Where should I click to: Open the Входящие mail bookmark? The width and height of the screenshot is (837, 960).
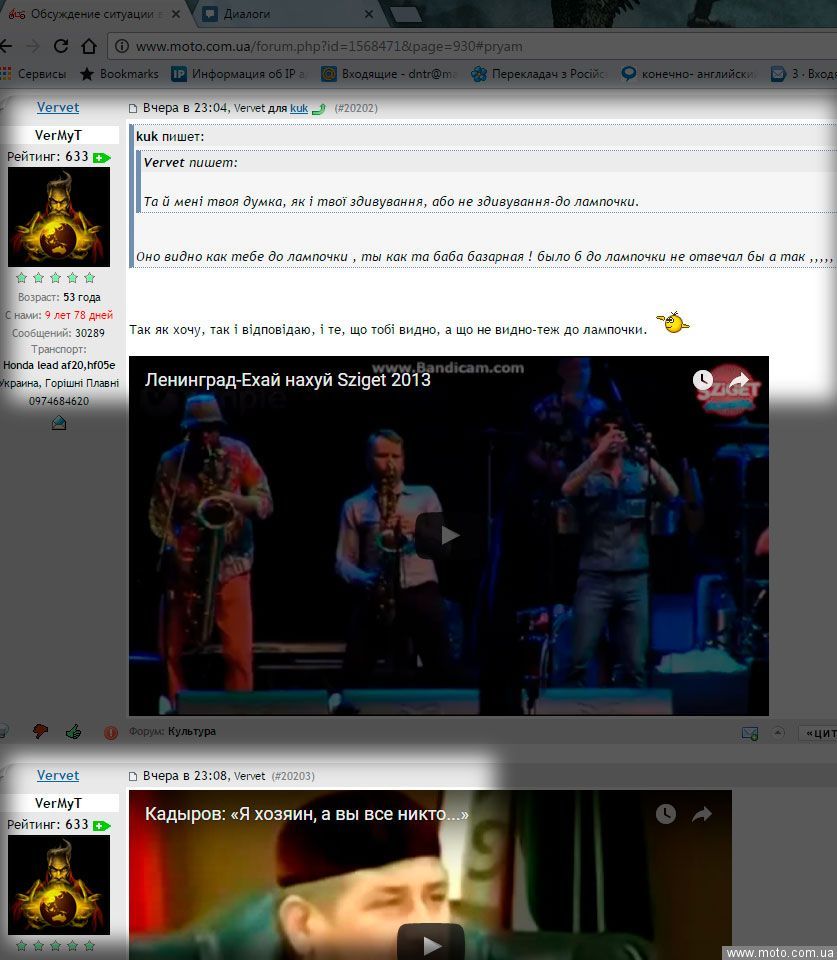389,74
